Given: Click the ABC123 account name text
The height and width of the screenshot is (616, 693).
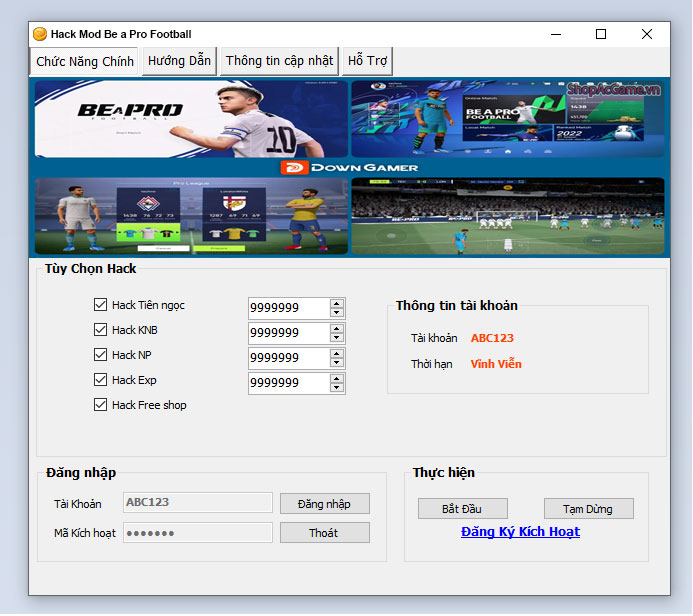Looking at the screenshot, I should click(x=492, y=338).
